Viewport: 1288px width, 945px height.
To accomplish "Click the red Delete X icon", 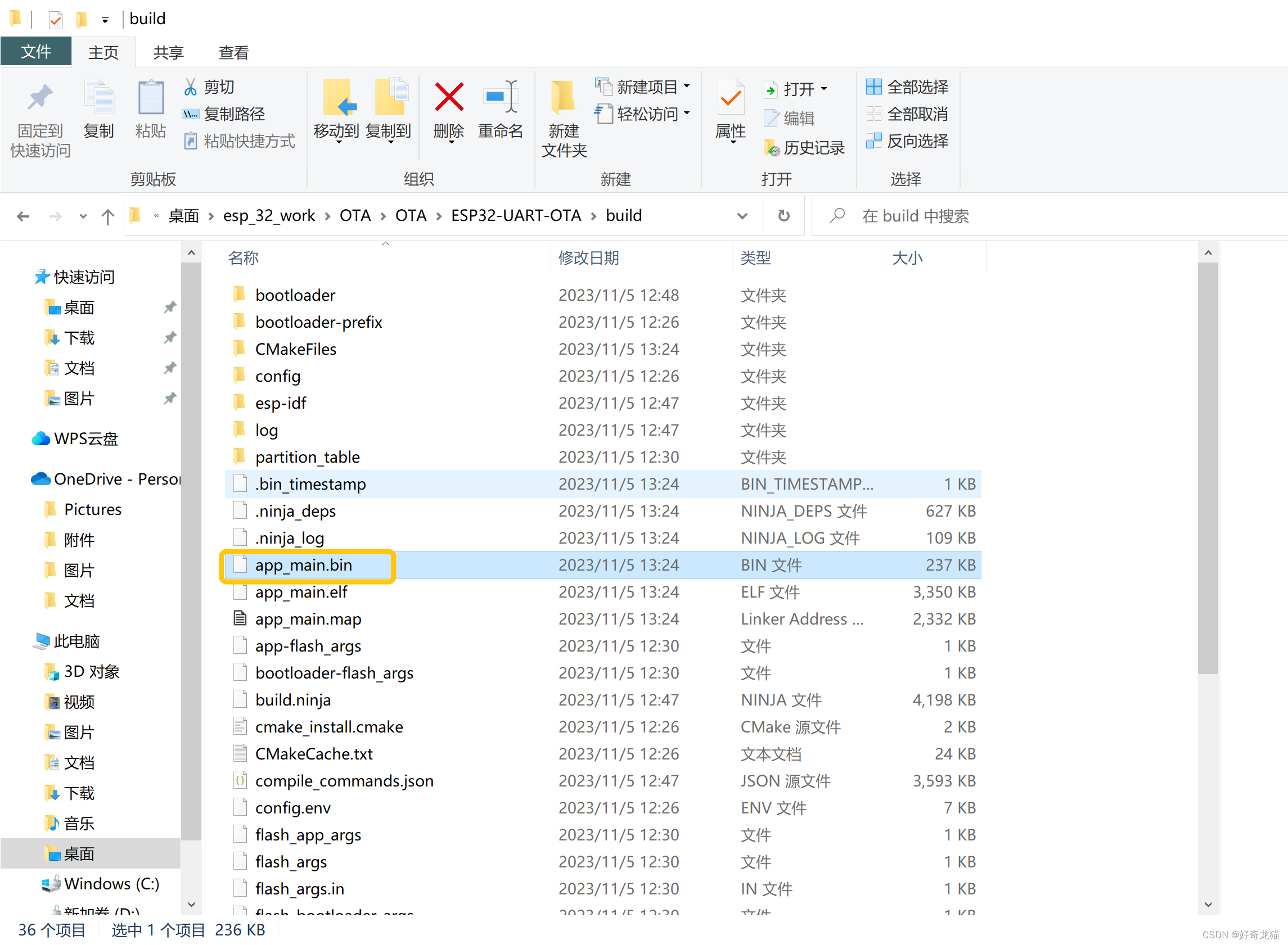I will (x=449, y=97).
